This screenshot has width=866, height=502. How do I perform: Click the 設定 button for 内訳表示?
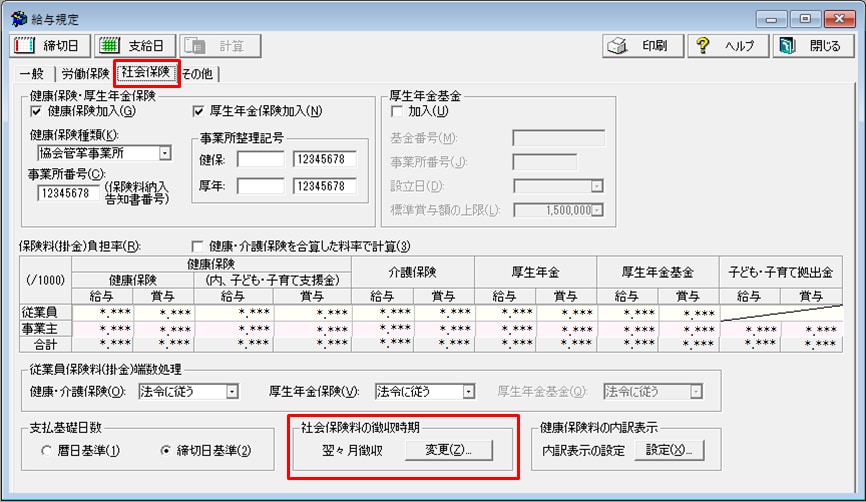point(674,450)
